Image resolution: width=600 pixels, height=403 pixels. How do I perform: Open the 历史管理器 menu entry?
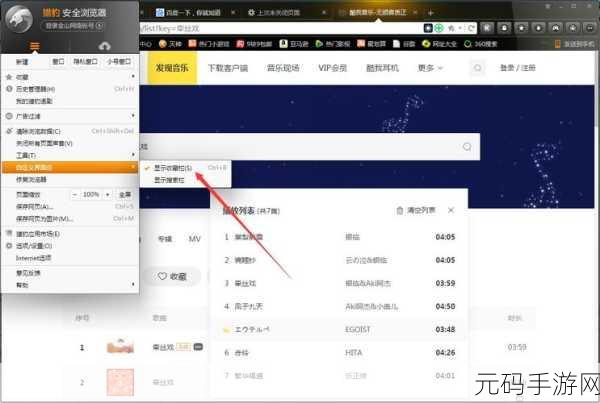tap(70, 89)
